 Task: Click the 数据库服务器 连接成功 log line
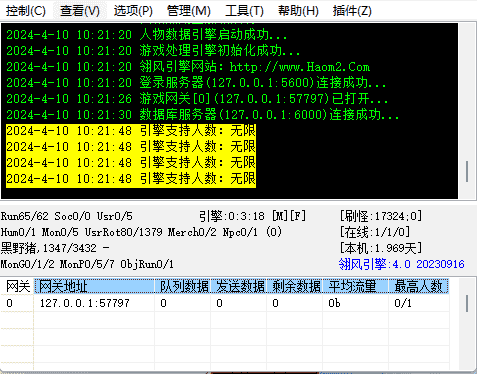203,115
